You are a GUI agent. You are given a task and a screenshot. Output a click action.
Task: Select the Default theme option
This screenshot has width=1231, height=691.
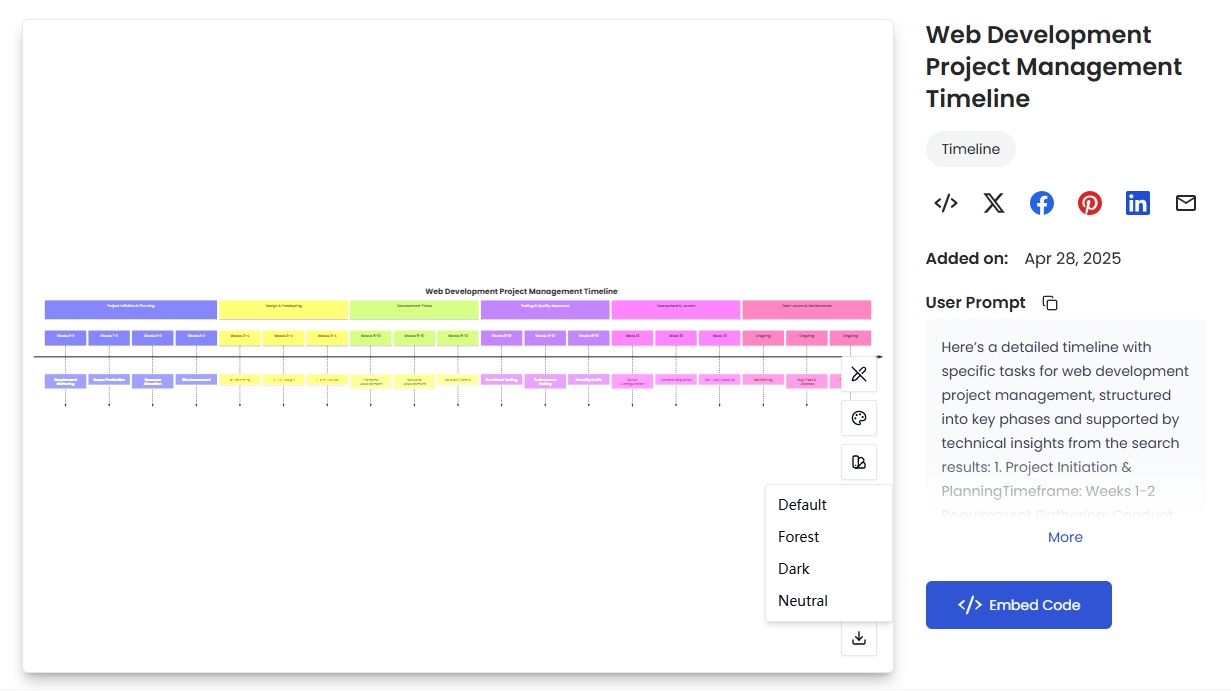coord(802,505)
